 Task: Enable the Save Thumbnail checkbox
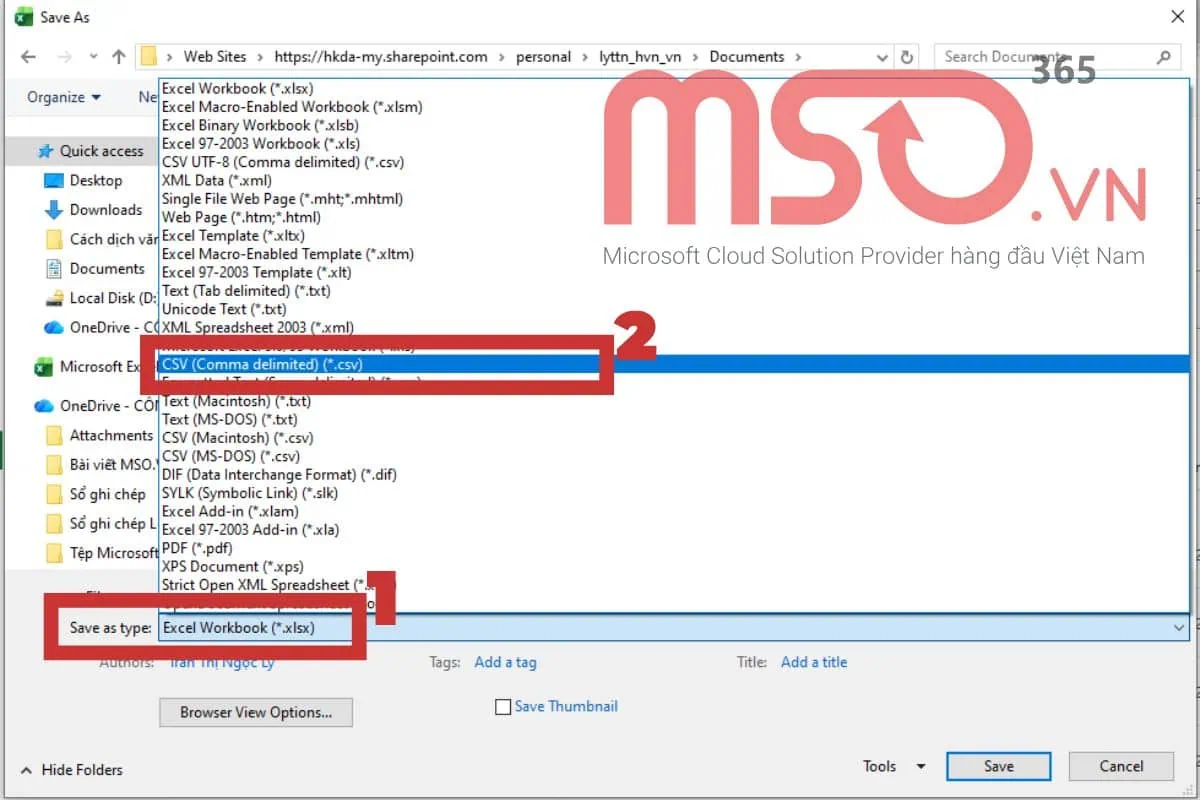pyautogui.click(x=504, y=707)
